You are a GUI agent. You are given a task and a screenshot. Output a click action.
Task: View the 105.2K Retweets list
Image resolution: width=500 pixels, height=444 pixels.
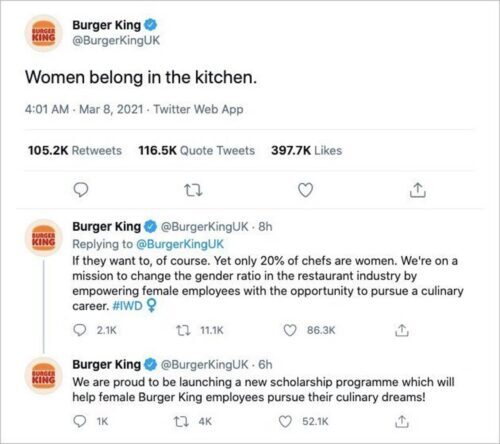(75, 150)
